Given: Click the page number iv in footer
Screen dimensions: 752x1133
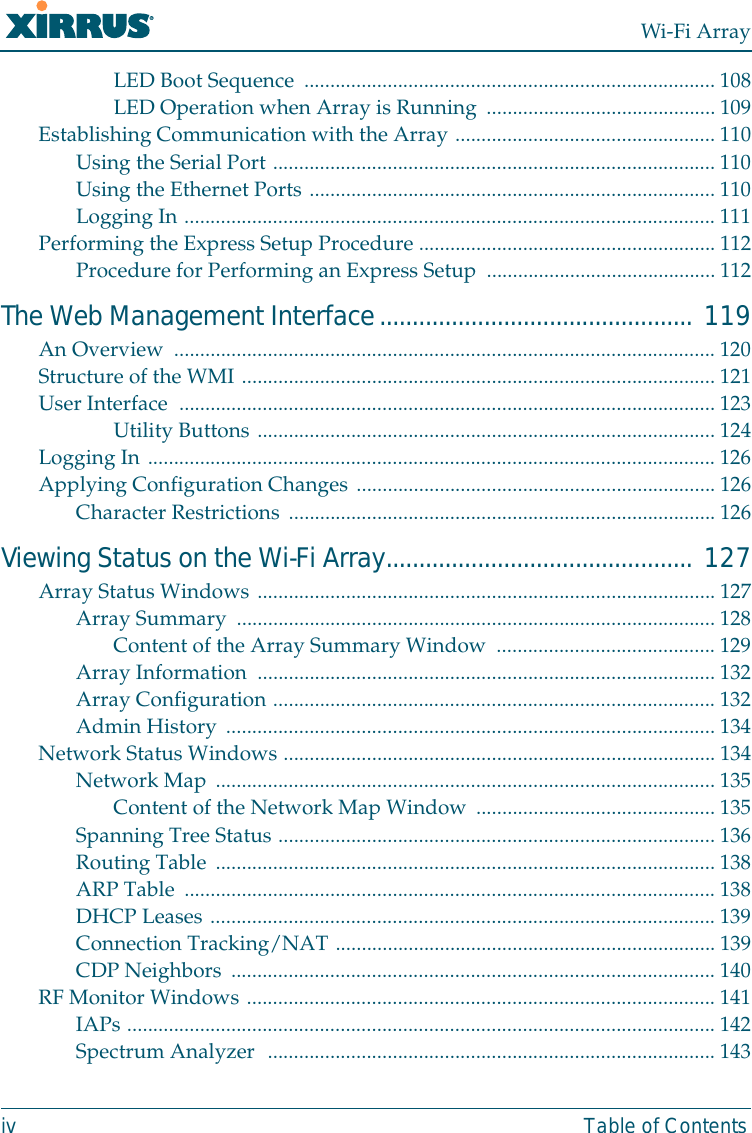Looking at the screenshot, I should 8,1124.
